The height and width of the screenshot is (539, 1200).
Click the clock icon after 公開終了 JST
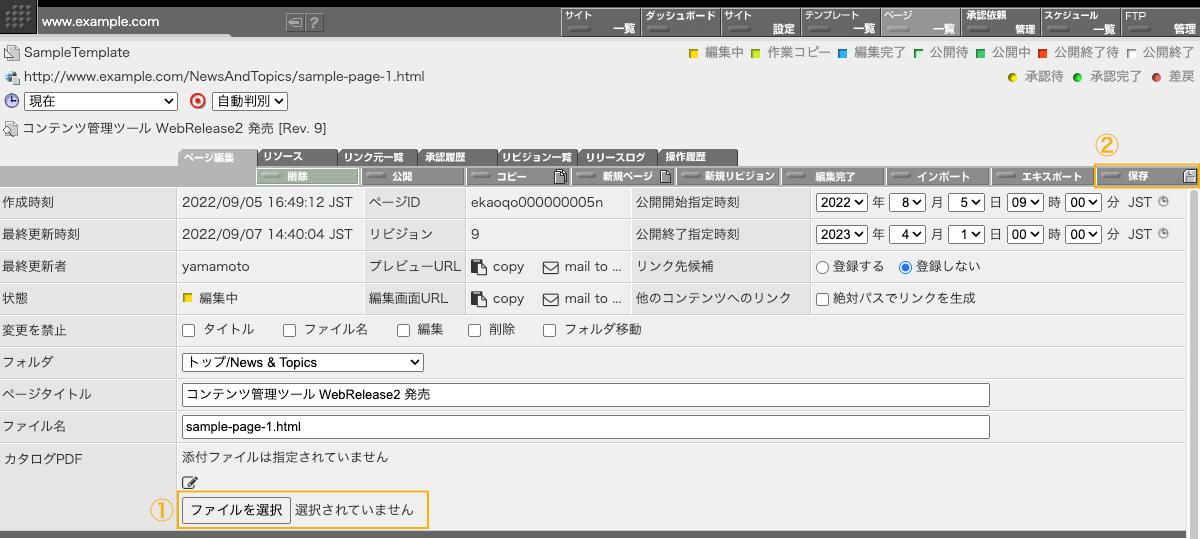[1163, 234]
